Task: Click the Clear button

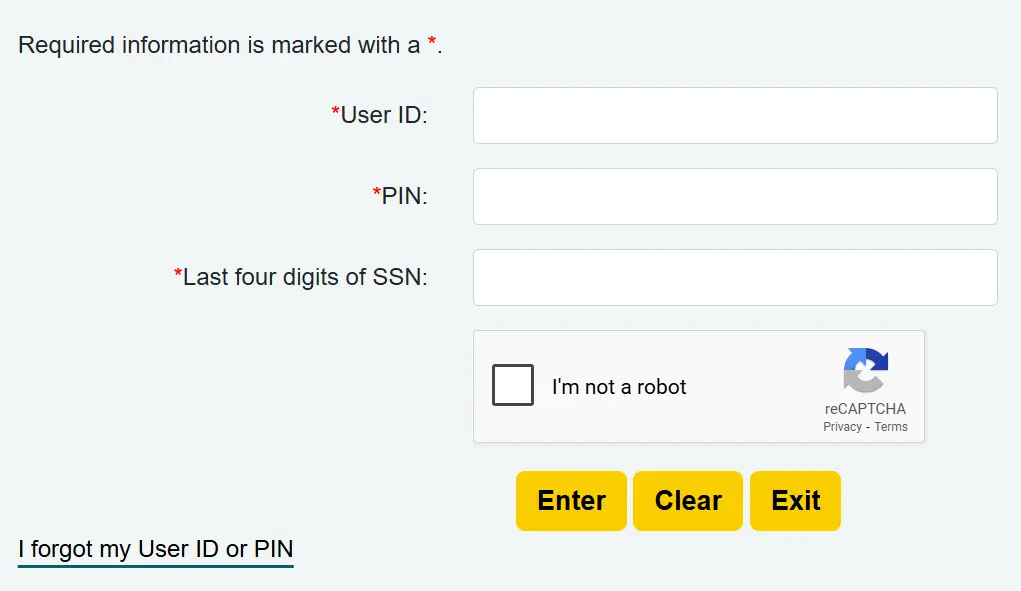Action: click(688, 501)
